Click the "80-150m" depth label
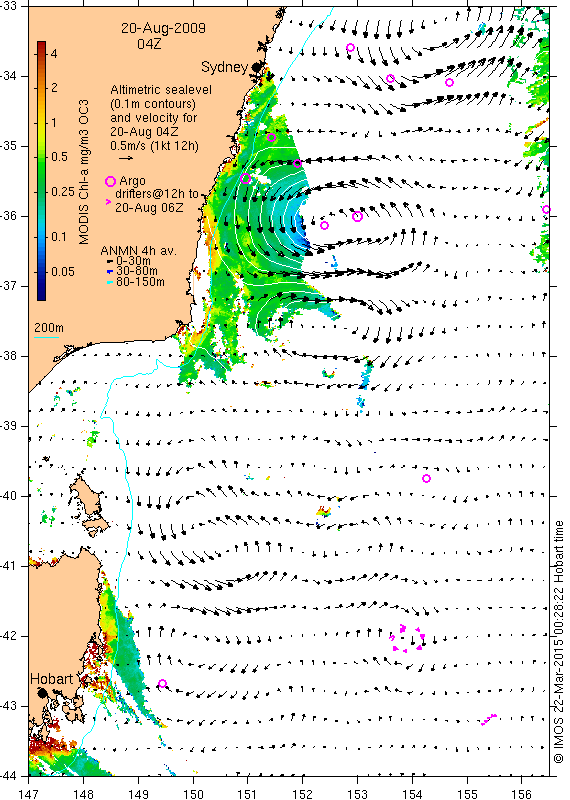Image resolution: width=570 pixels, height=800 pixels. pos(140,282)
